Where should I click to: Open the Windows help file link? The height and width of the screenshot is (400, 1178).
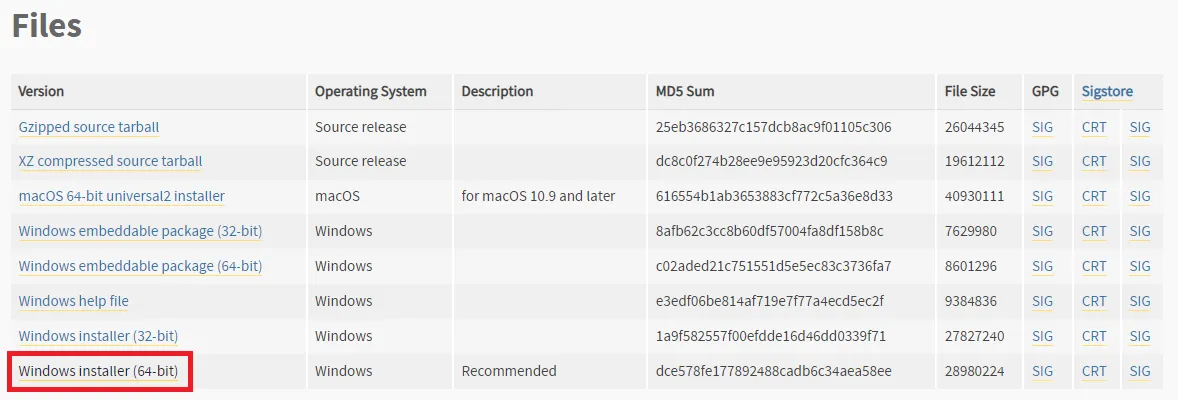pos(73,301)
